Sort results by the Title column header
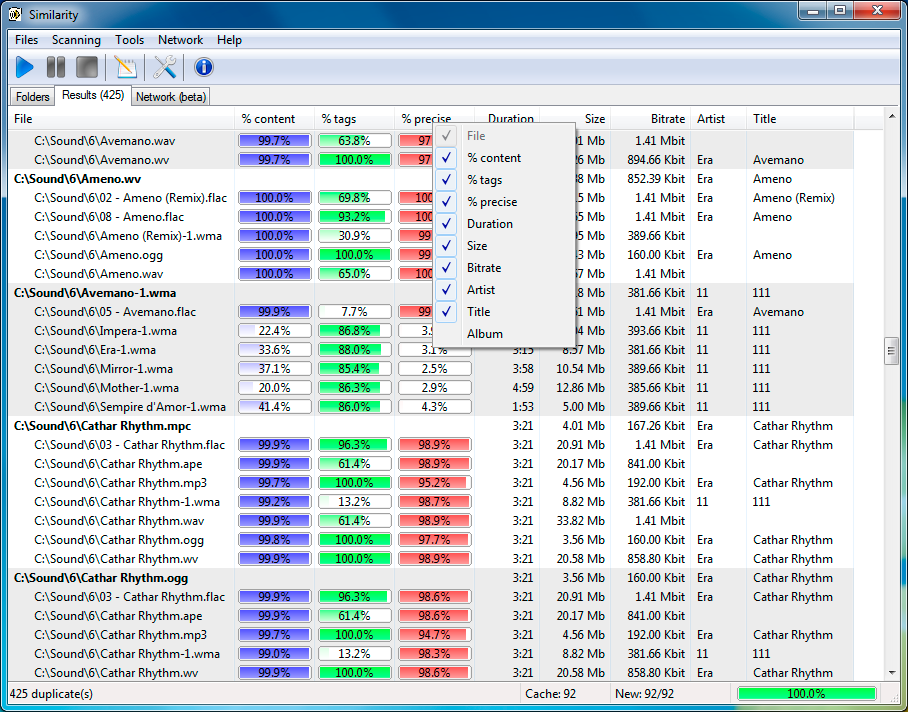The height and width of the screenshot is (712, 908). 798,119
